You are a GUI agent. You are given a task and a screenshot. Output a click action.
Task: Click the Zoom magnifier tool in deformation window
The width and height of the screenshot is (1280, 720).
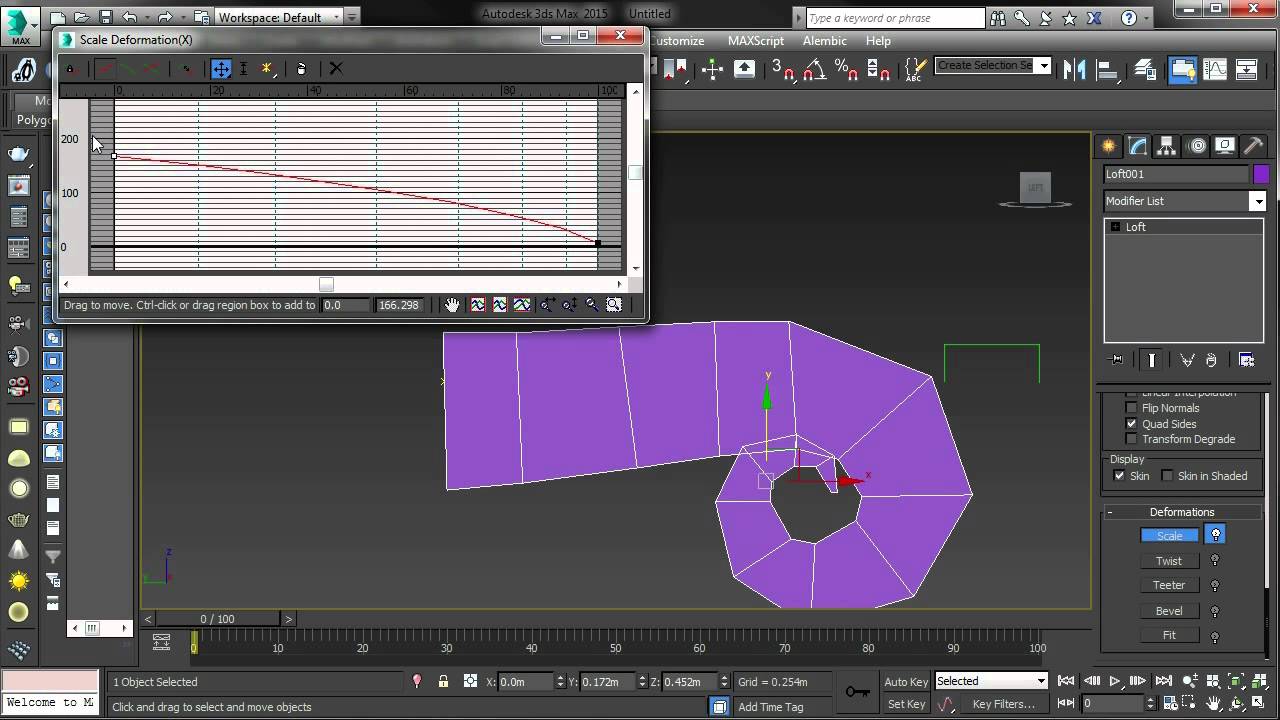[592, 305]
